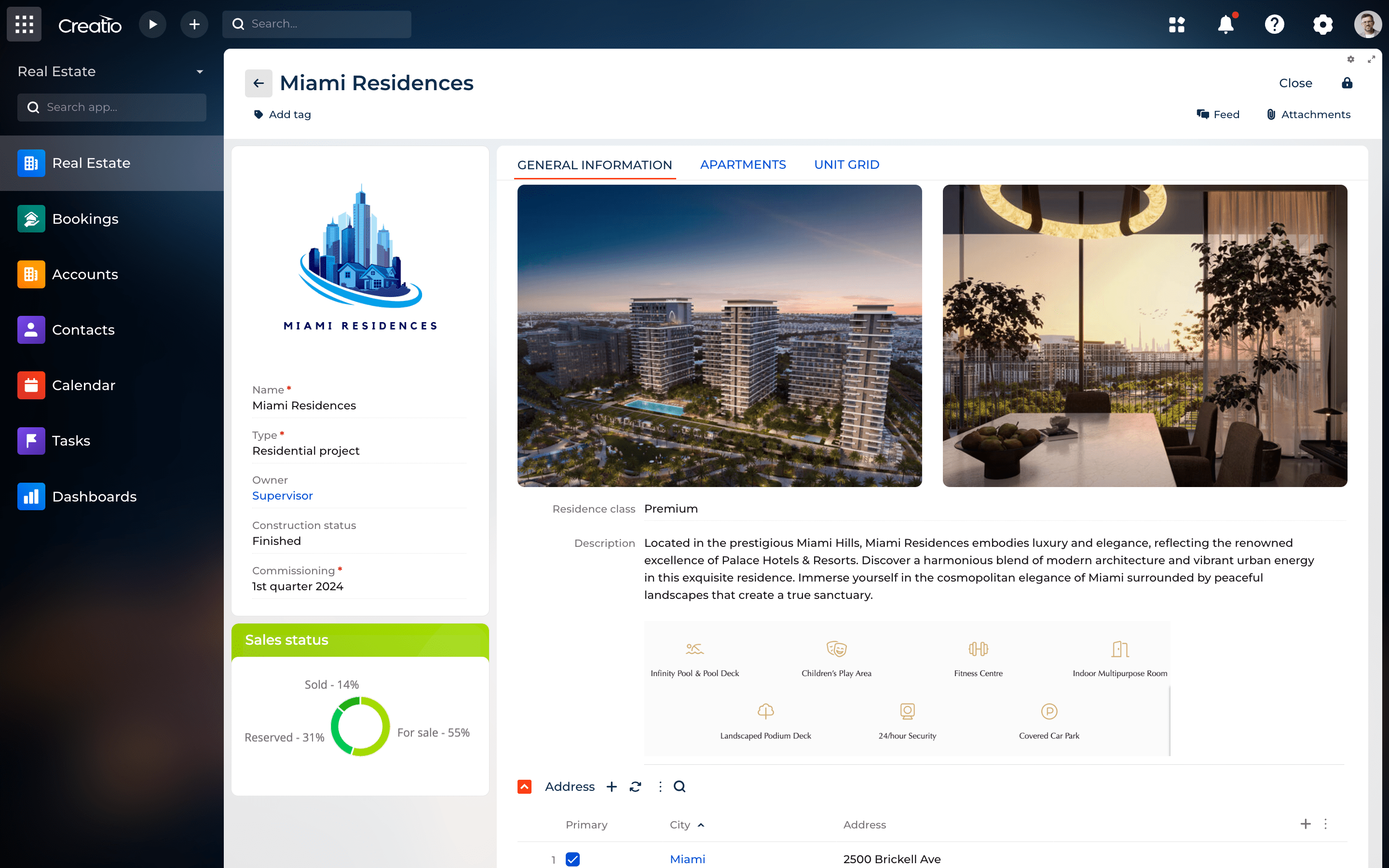The height and width of the screenshot is (868, 1389).
Task: Click the plus quick-add button
Action: (x=194, y=24)
